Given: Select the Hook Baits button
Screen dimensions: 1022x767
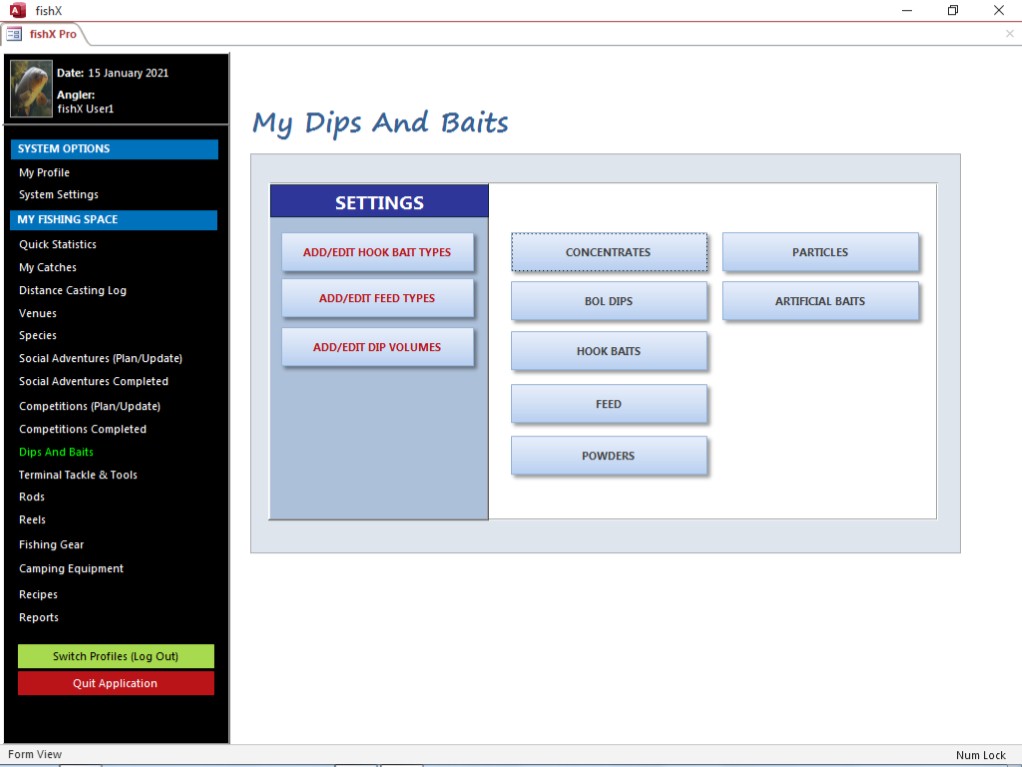Looking at the screenshot, I should pos(608,351).
